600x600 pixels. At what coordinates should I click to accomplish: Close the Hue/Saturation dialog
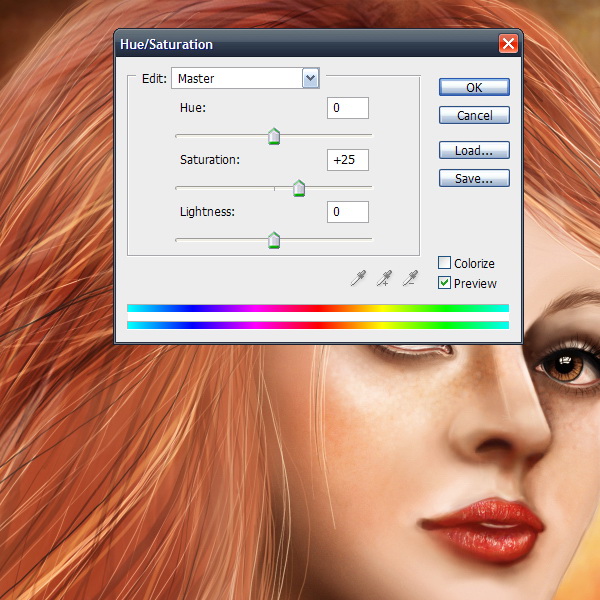coord(508,44)
